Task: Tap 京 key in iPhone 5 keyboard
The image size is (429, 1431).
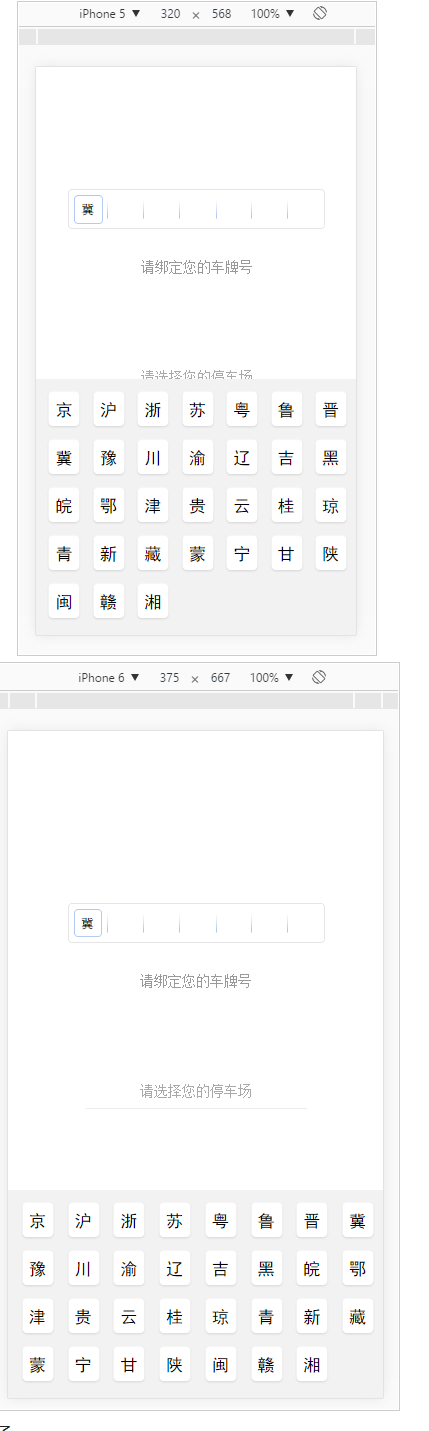Action: click(x=64, y=409)
